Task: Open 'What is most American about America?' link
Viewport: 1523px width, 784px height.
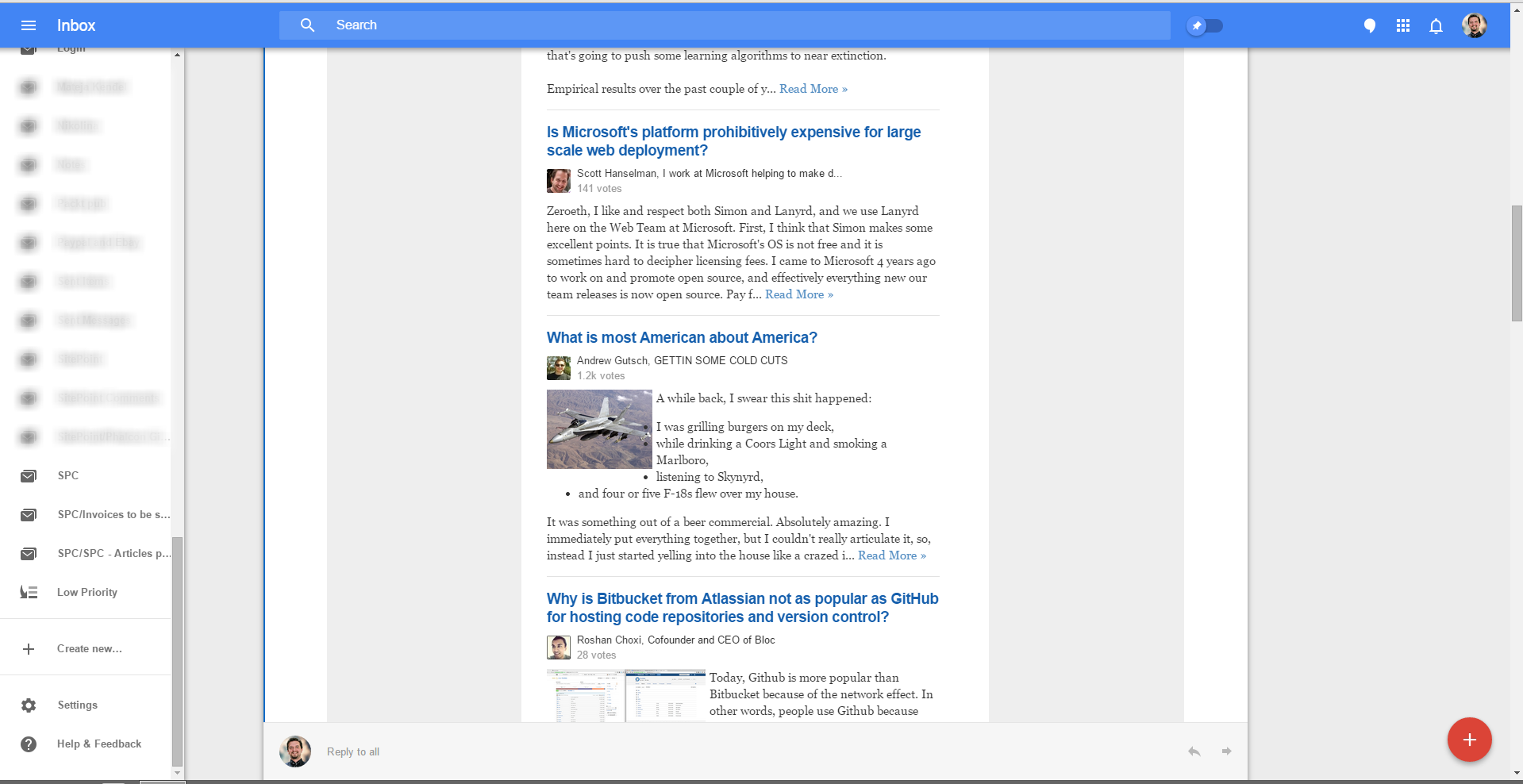Action: click(681, 337)
